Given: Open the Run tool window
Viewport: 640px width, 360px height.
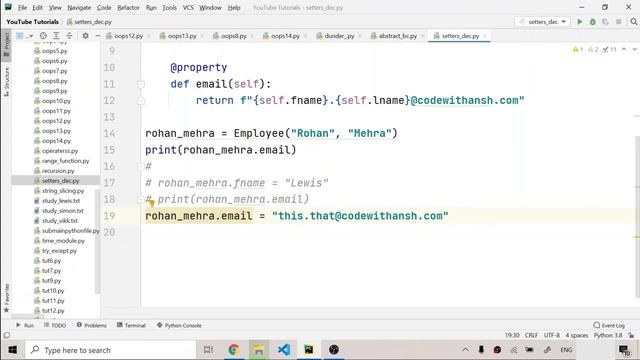Looking at the screenshot, I should [25, 325].
